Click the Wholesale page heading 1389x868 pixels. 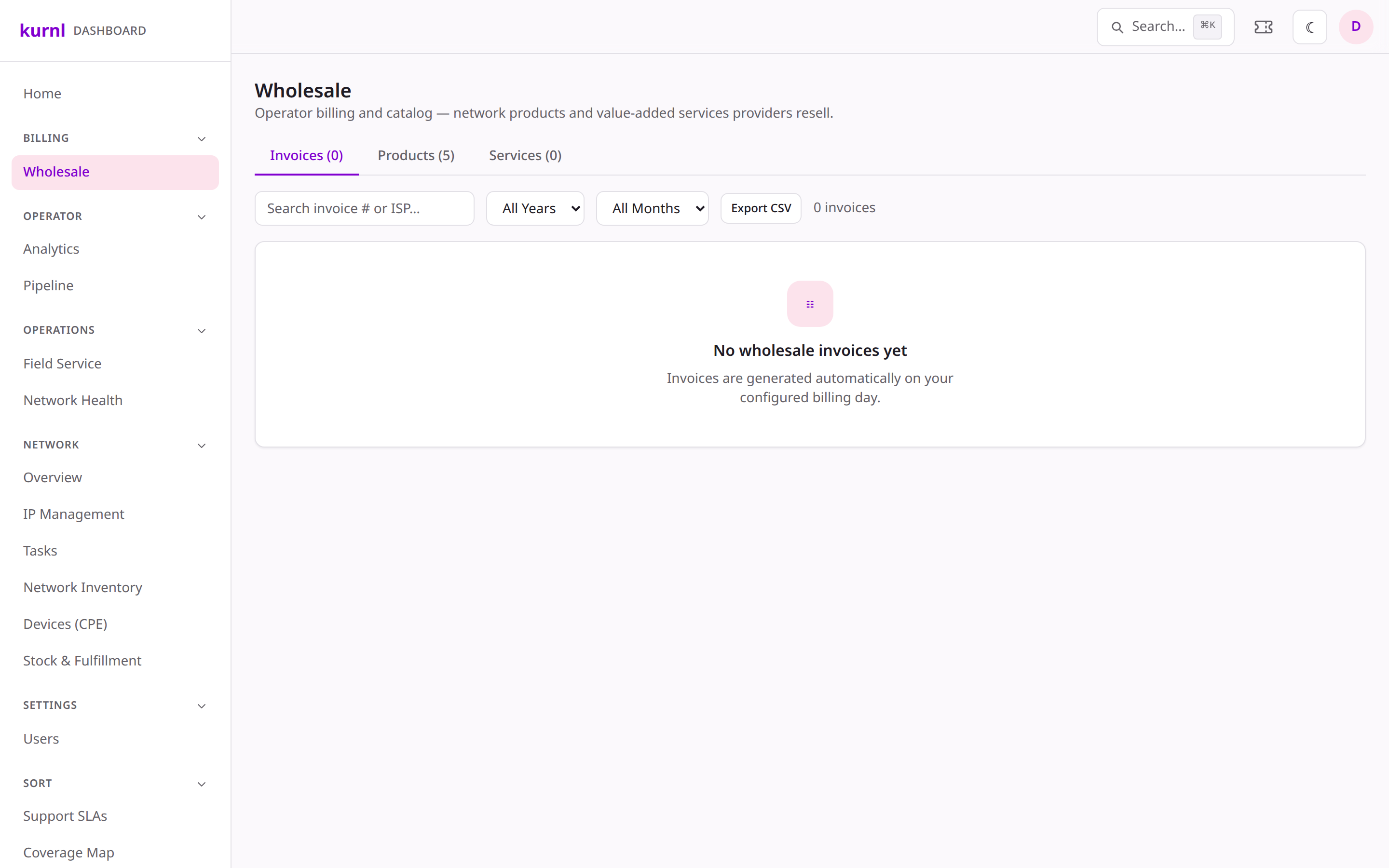[x=303, y=91]
